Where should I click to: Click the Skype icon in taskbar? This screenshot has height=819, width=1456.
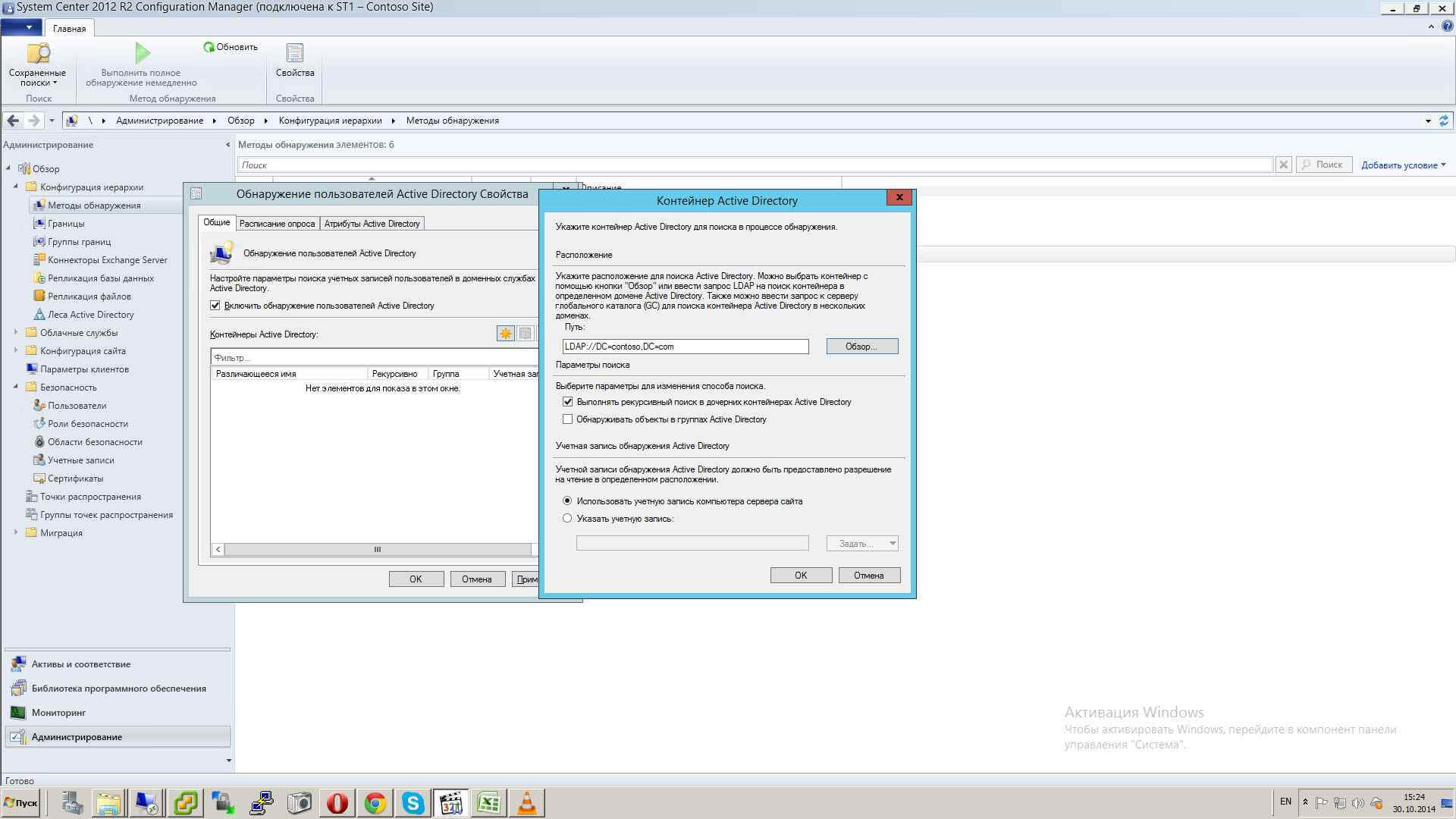tap(413, 803)
